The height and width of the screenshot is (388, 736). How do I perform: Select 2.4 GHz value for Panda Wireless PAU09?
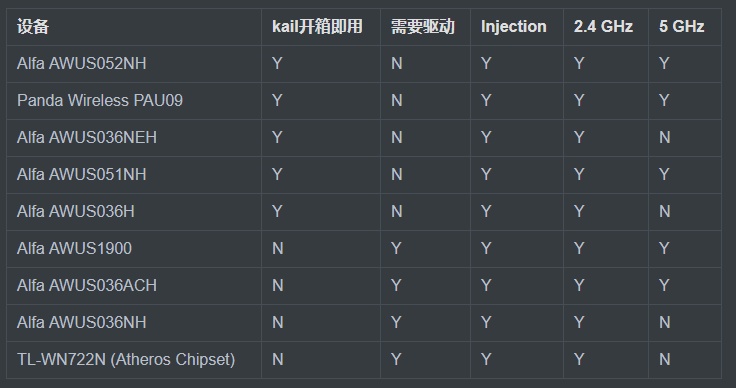(x=579, y=100)
